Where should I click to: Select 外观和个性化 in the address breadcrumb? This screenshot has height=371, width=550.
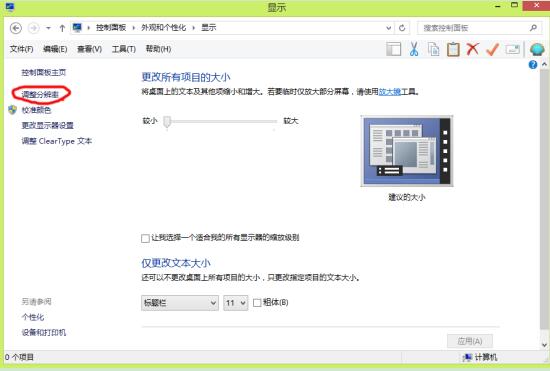coord(163,28)
